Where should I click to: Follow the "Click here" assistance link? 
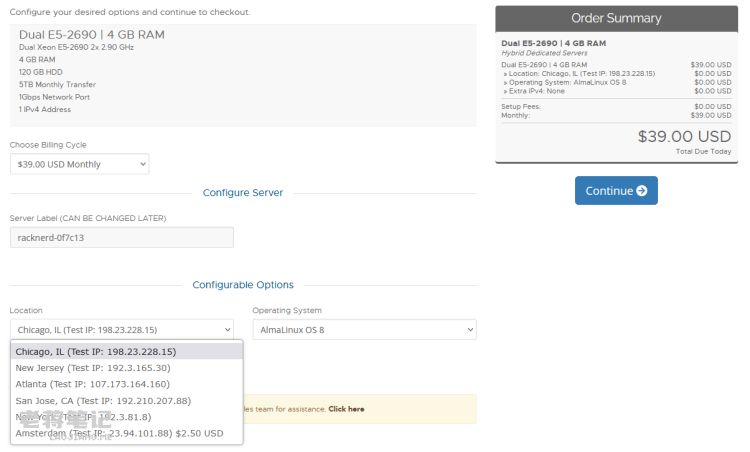click(346, 409)
